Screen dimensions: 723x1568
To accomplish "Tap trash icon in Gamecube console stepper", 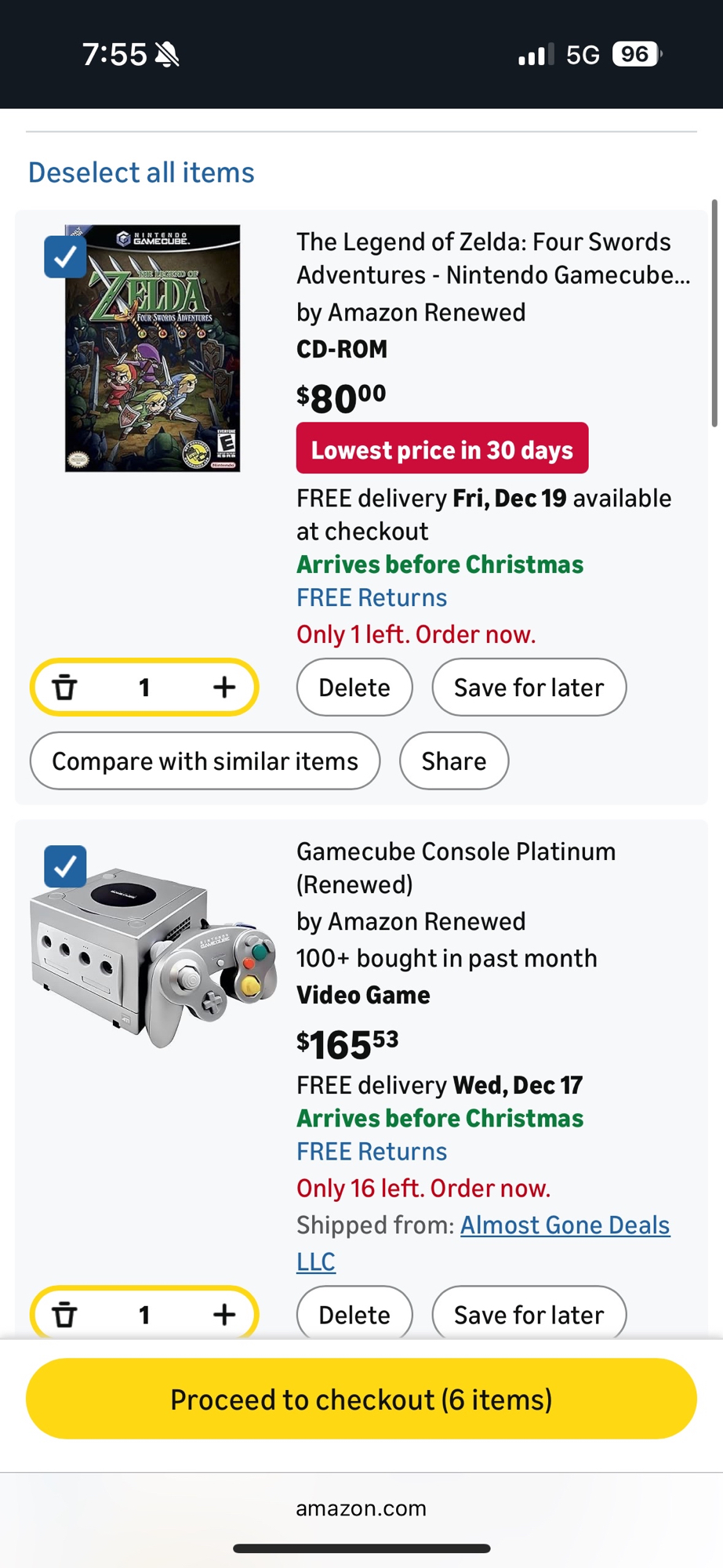I will (65, 1314).
